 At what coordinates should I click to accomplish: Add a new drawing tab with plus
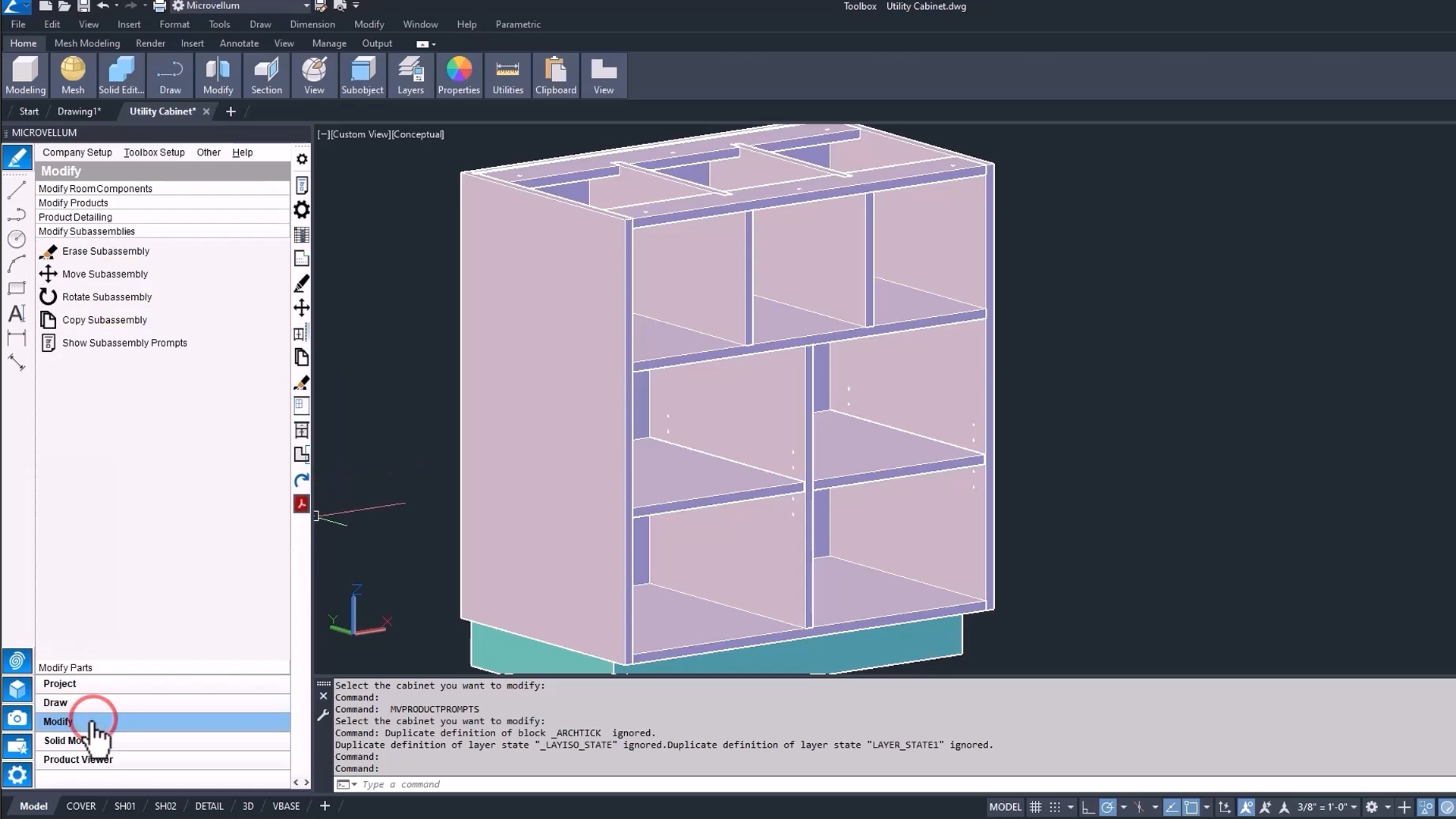(231, 111)
